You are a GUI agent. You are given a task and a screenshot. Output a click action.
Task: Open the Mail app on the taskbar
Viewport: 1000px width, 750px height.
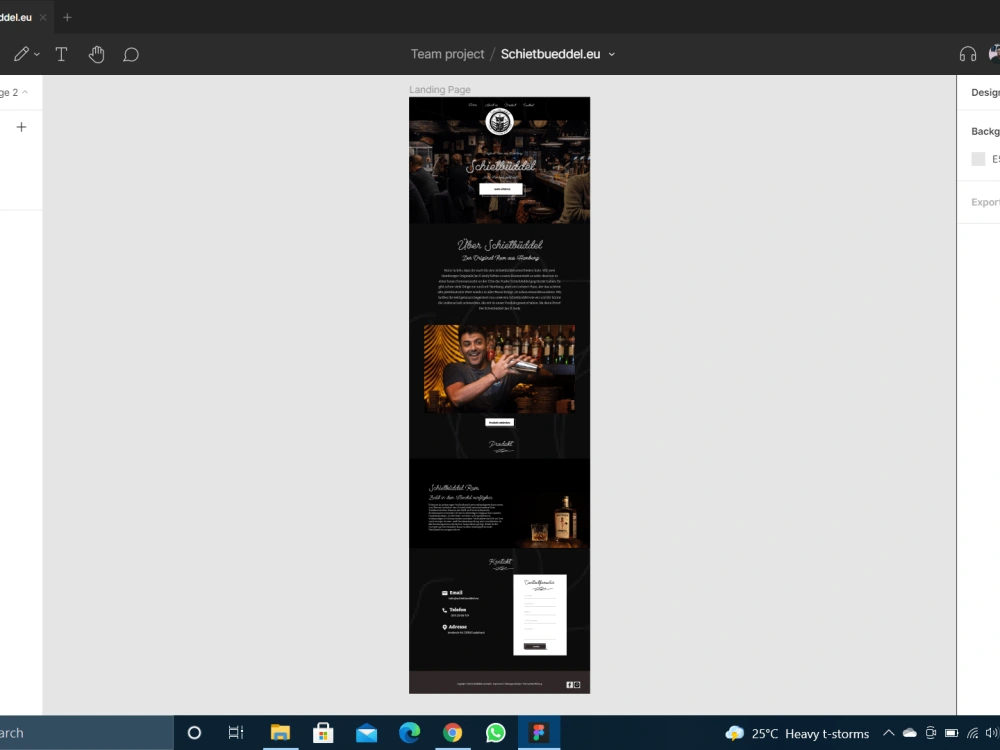point(366,733)
